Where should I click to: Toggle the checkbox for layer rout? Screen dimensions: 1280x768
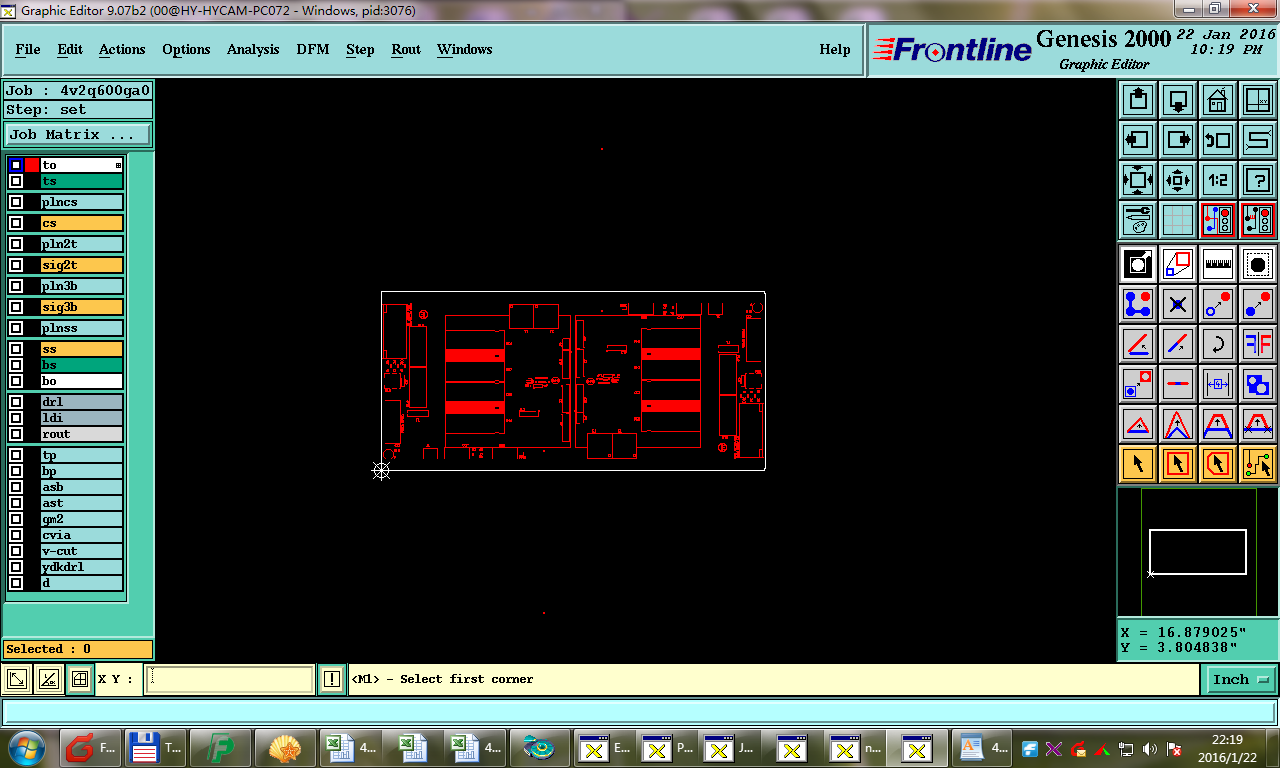pyautogui.click(x=16, y=434)
